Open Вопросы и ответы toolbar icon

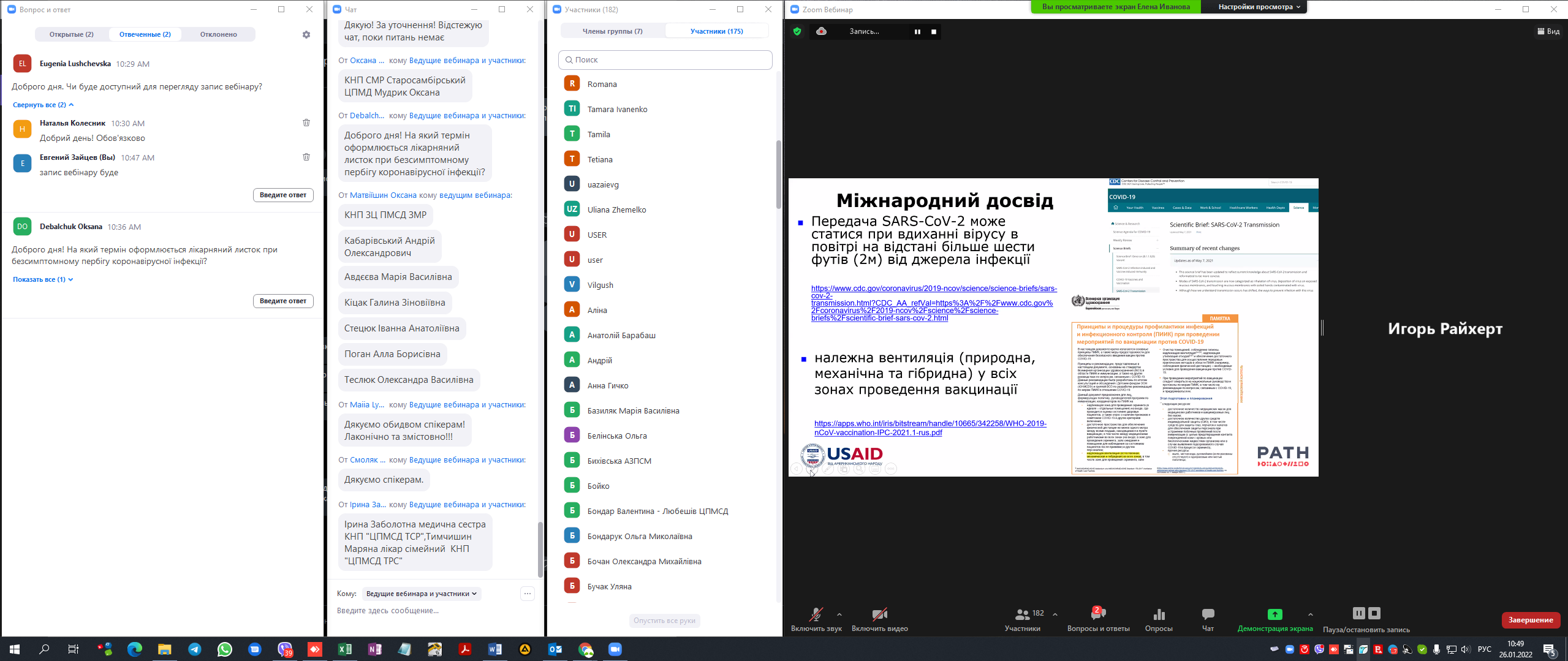pyautogui.click(x=1097, y=614)
